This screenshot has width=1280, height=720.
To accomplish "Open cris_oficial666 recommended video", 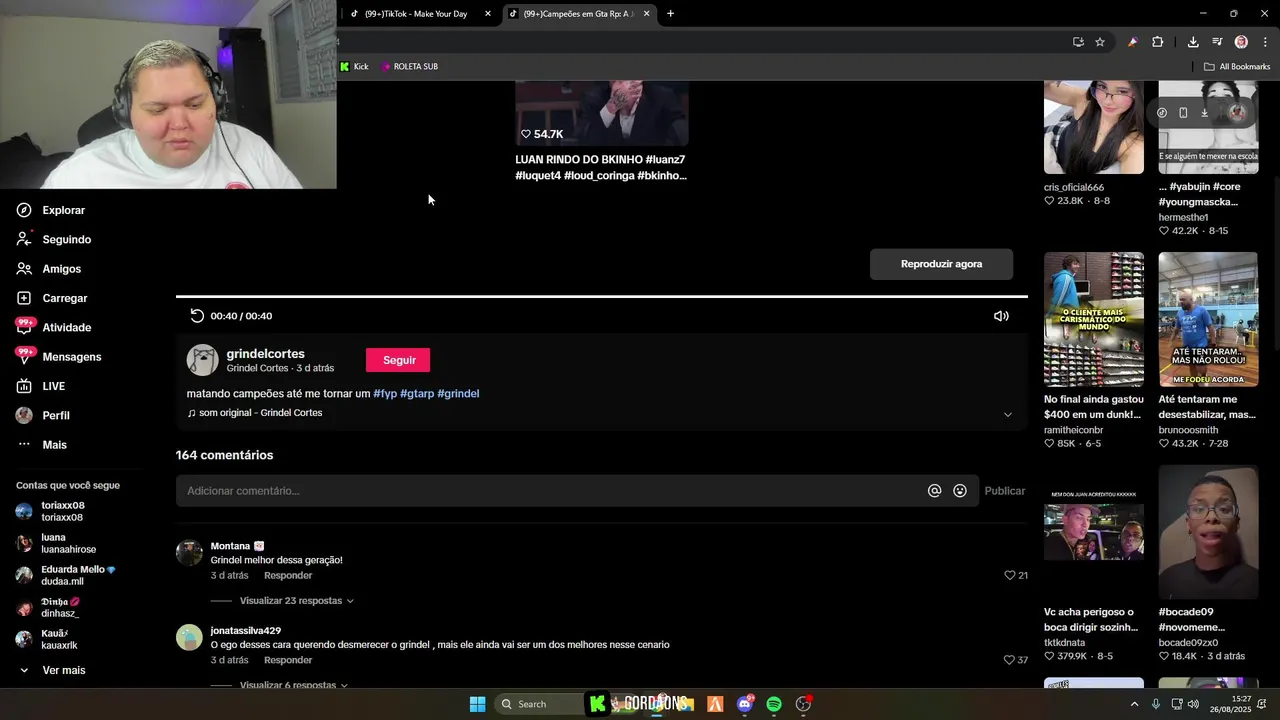I will coord(1094,127).
